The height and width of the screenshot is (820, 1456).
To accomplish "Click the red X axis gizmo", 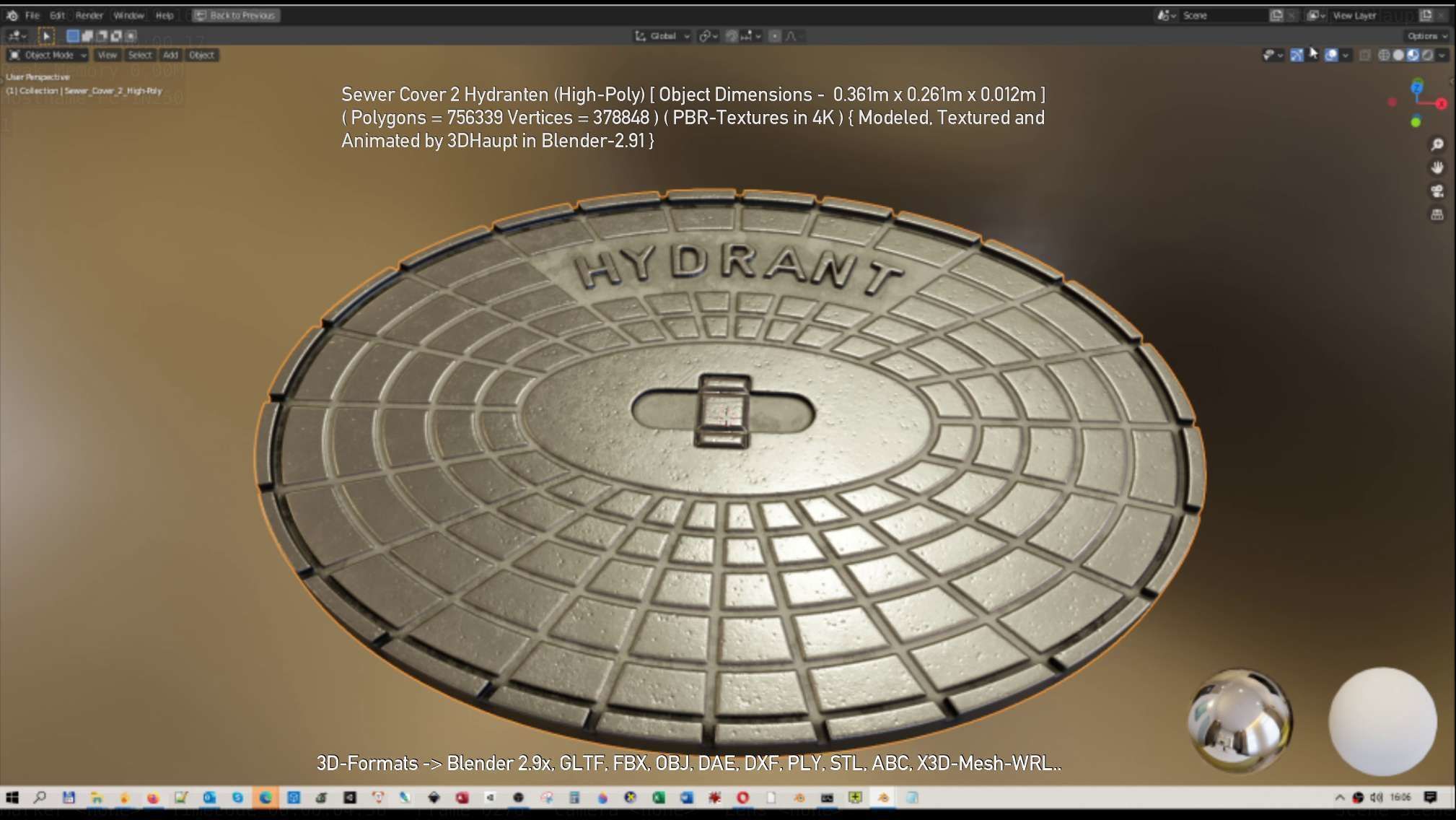I will [1441, 104].
